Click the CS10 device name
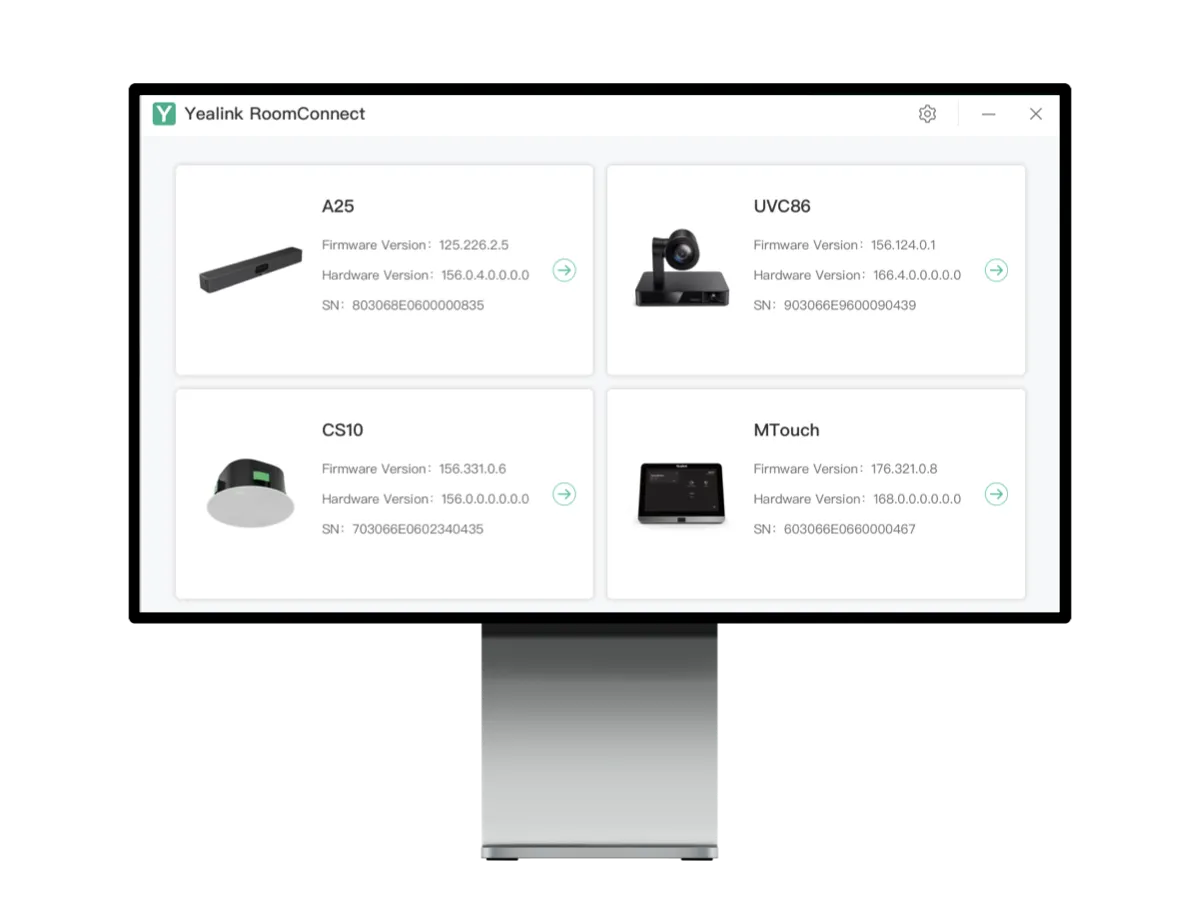The height and width of the screenshot is (912, 1200). [x=343, y=431]
